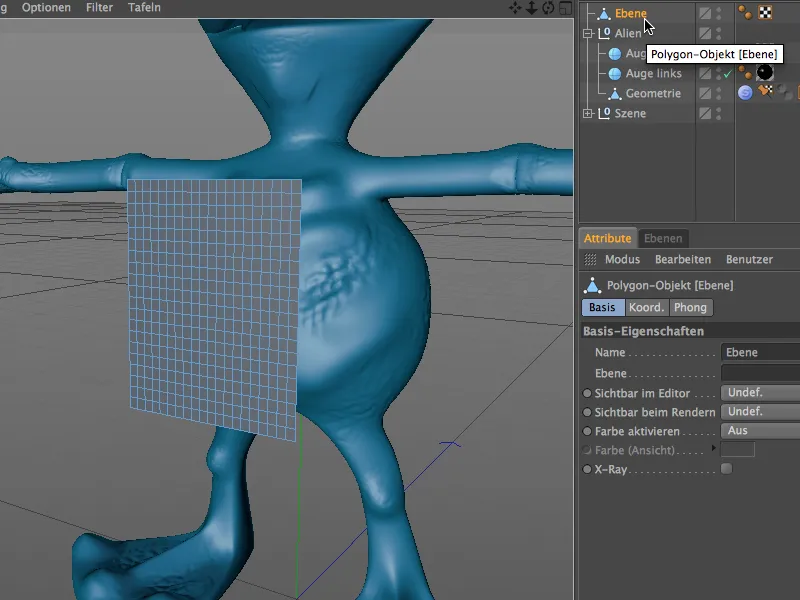The width and height of the screenshot is (800, 600).
Task: Click the layer square for Ebene row
Action: (x=705, y=13)
